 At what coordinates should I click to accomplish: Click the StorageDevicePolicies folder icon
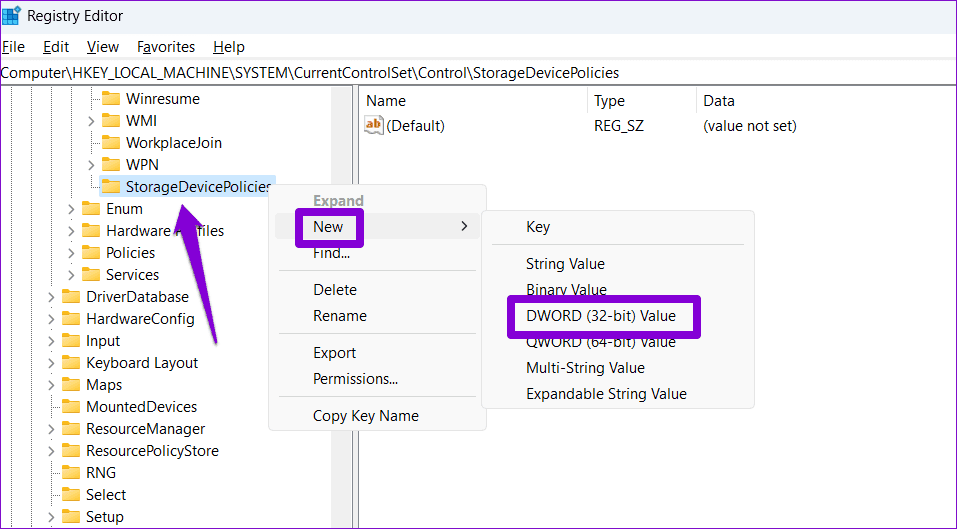110,186
